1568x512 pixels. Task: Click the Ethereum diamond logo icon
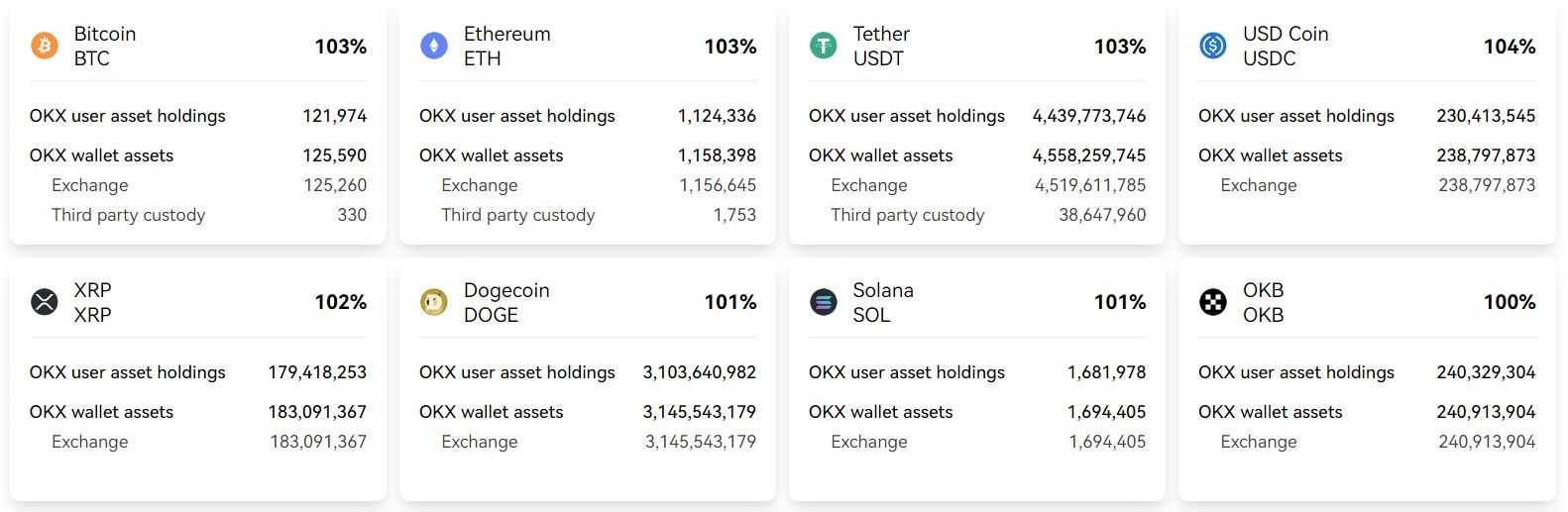434,46
